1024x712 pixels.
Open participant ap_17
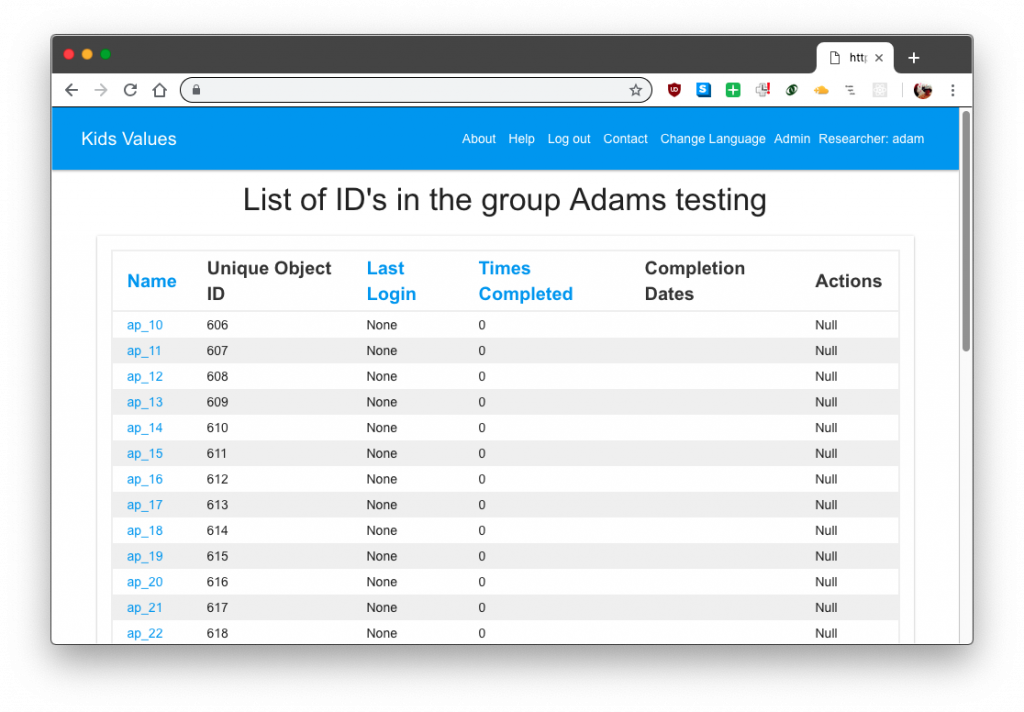[144, 505]
